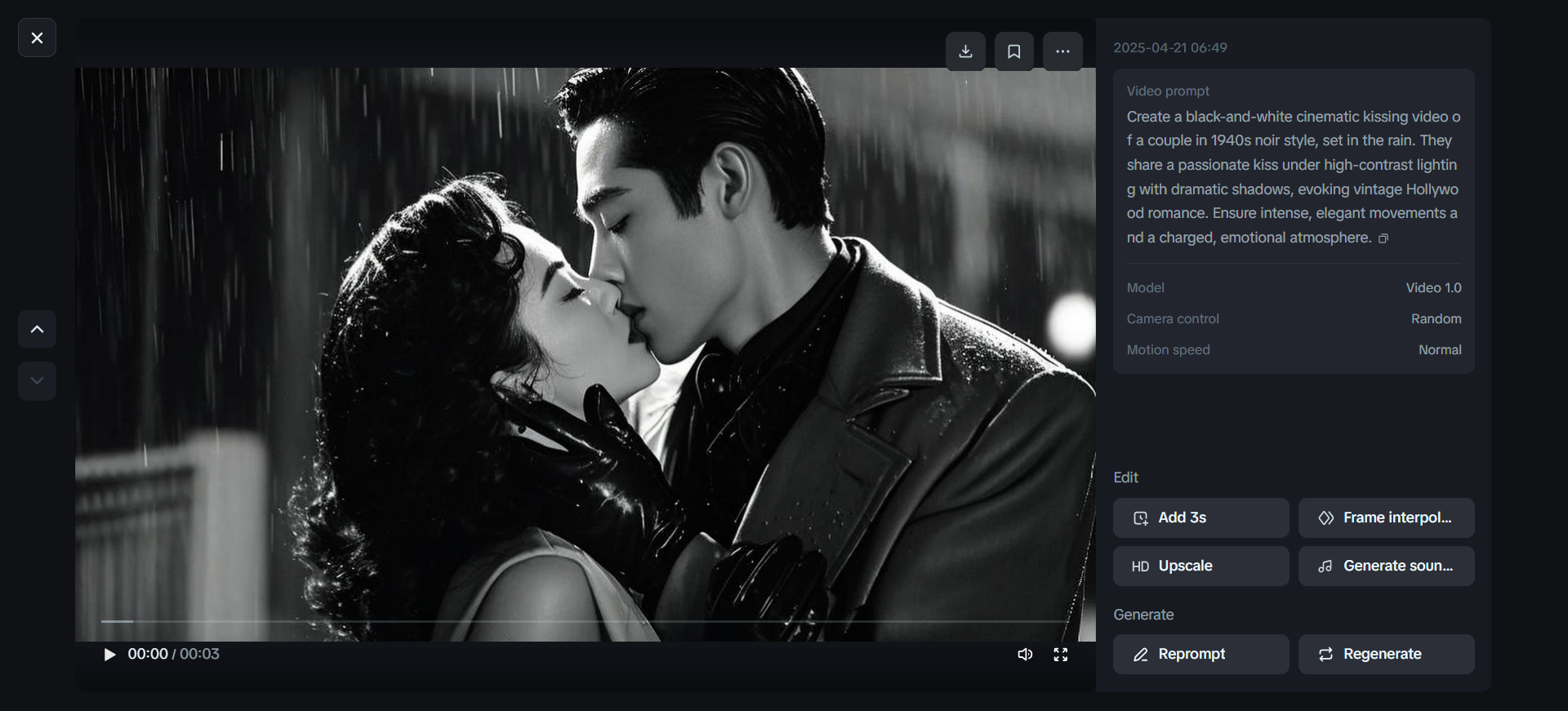Apply Frame interpolation to the video
The height and width of the screenshot is (711, 1568).
pyautogui.click(x=1387, y=518)
